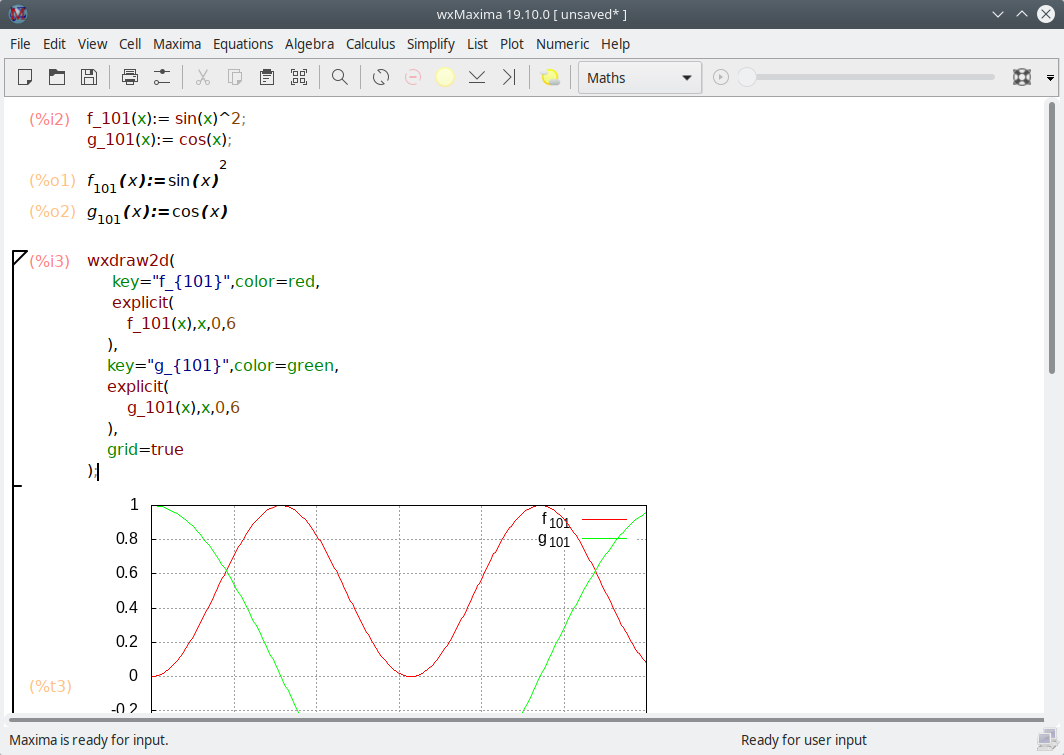Click the 'Ready for user input' status text
Screen dimensions: 1064x755
(x=803, y=740)
